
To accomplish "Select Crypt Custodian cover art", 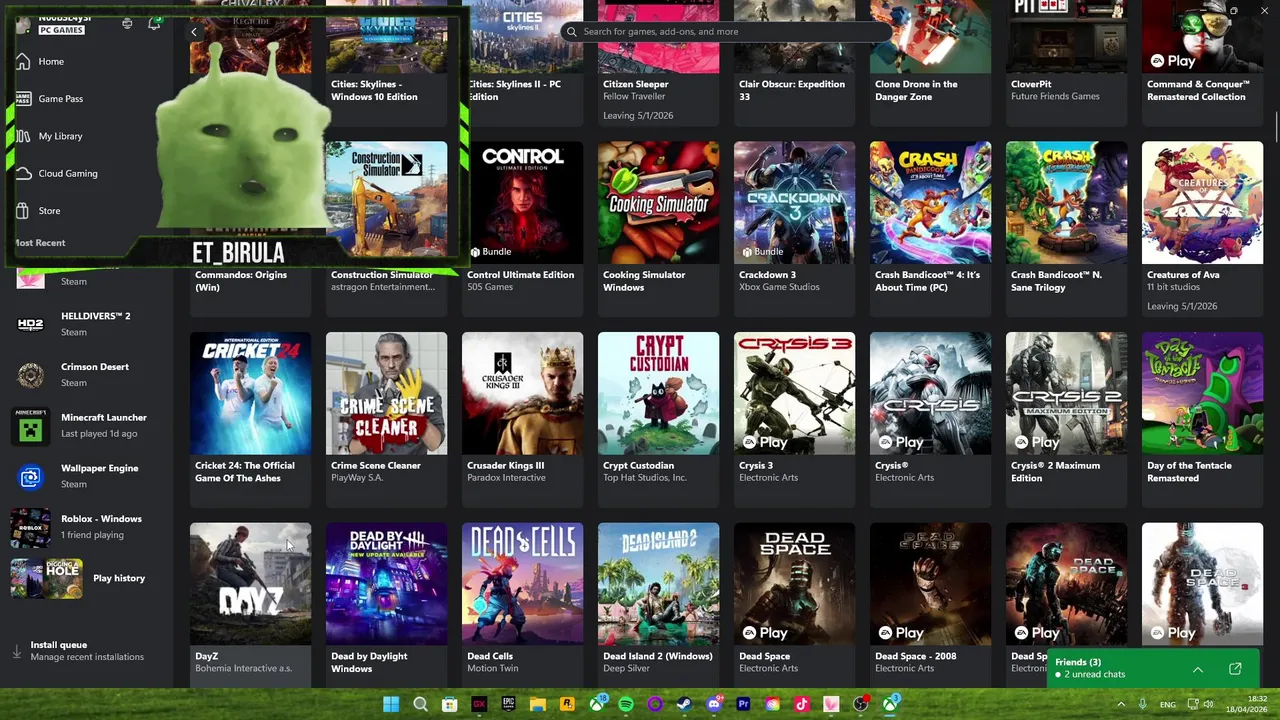I will pos(658,393).
